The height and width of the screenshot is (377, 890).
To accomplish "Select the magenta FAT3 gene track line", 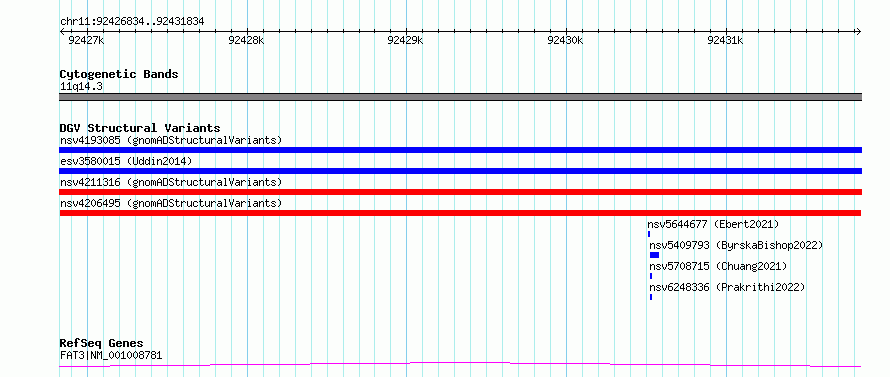I will pyautogui.click(x=460, y=364).
